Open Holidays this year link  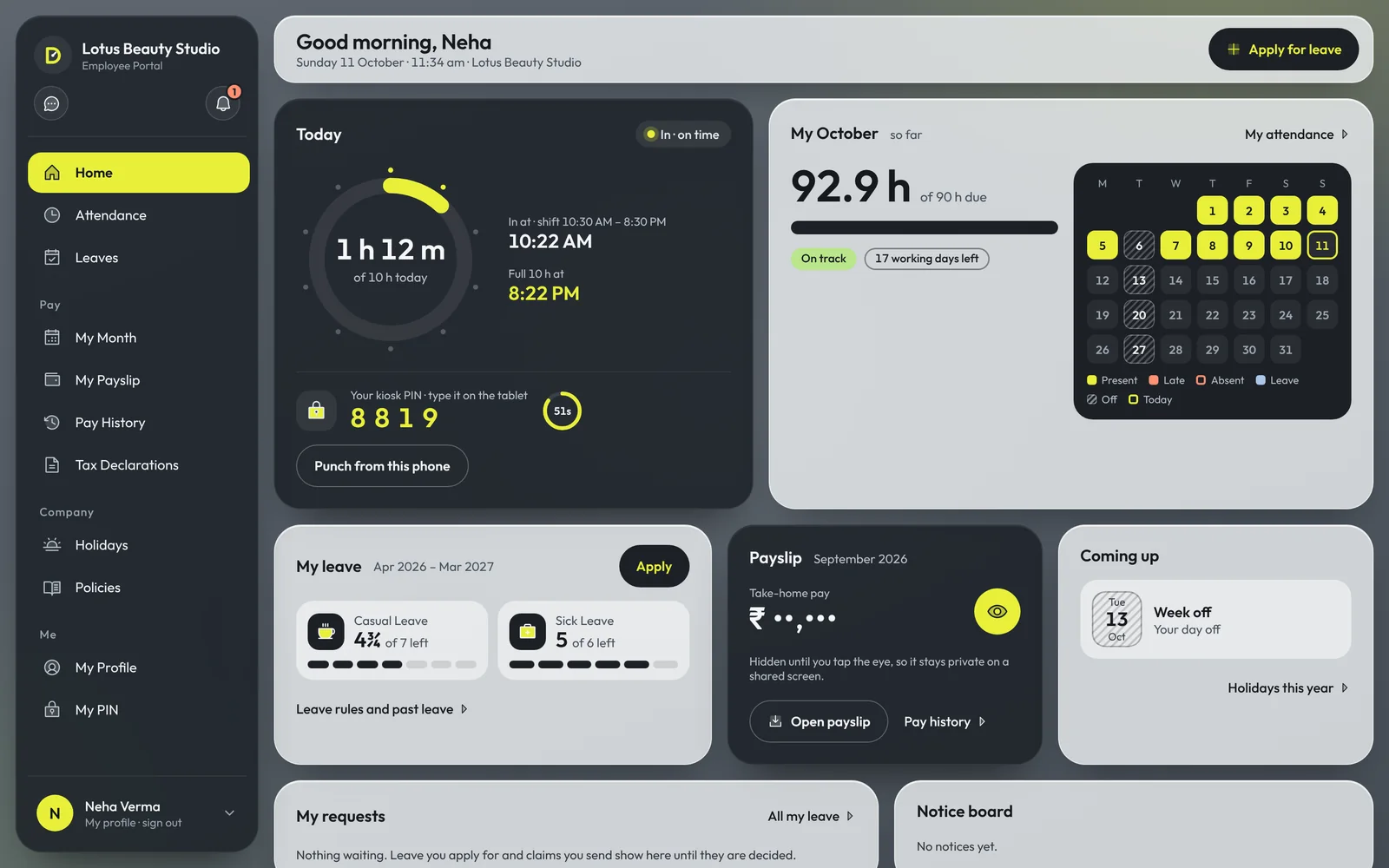[x=1287, y=688]
